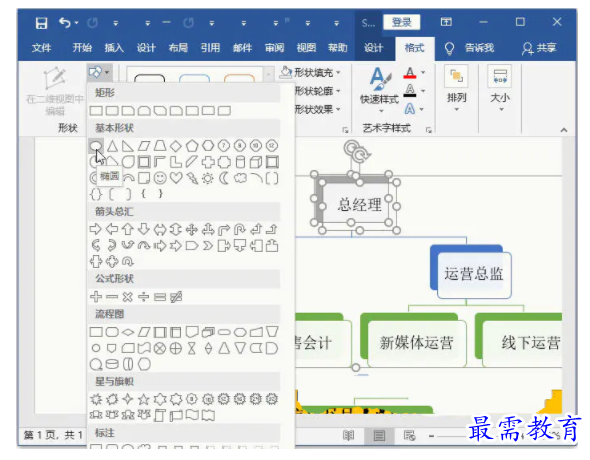Choose the Smiley Face shape

click(x=160, y=178)
